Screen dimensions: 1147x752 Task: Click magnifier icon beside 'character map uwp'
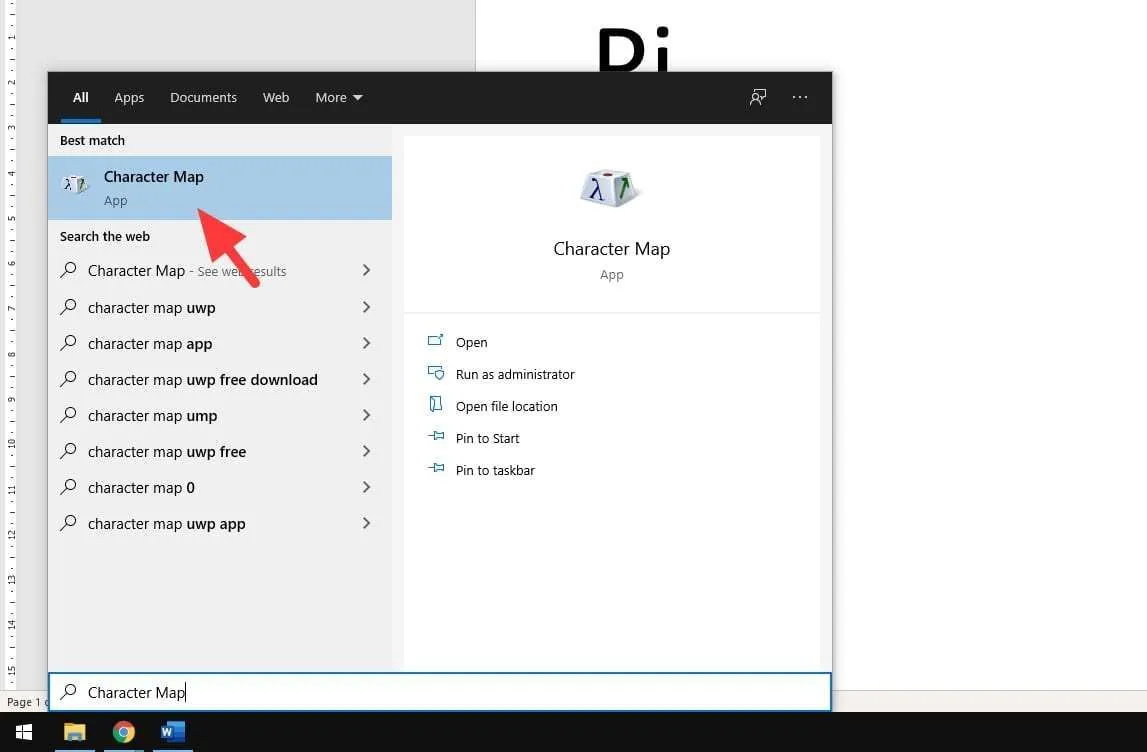click(x=69, y=307)
